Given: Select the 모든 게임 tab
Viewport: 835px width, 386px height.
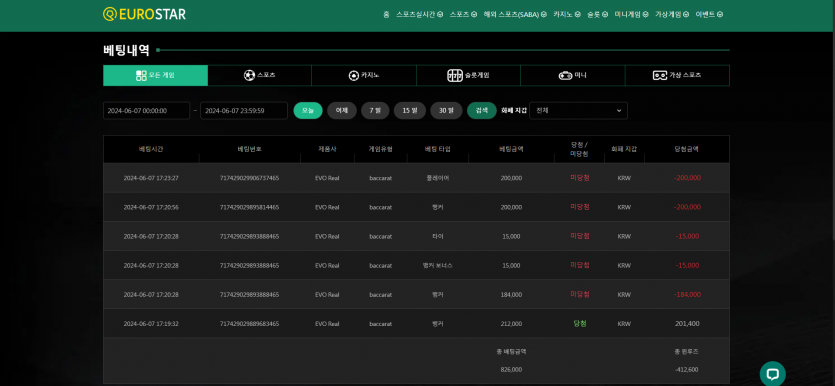Looking at the screenshot, I should [155, 76].
